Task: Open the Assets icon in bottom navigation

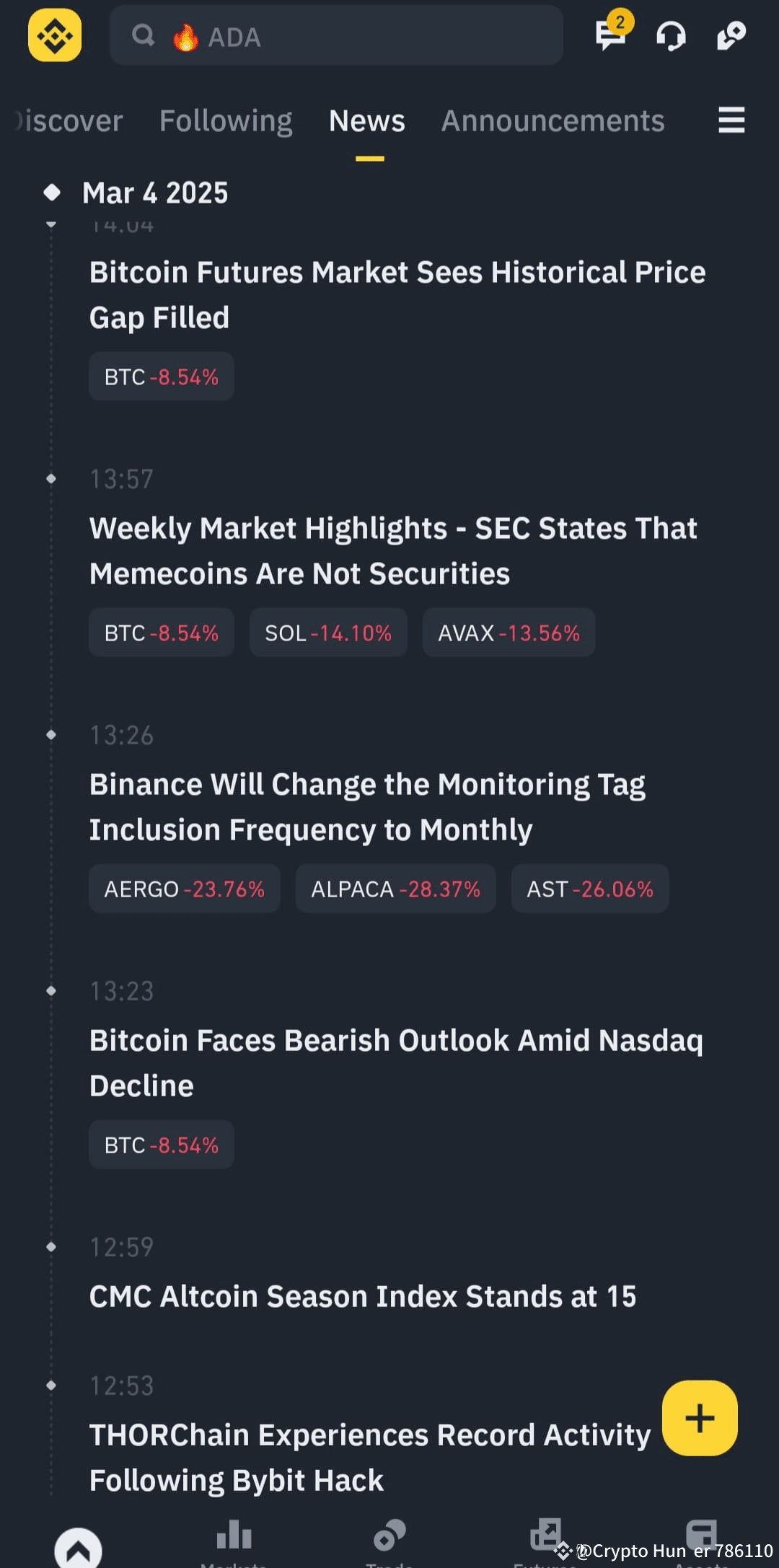Action: click(x=700, y=1536)
